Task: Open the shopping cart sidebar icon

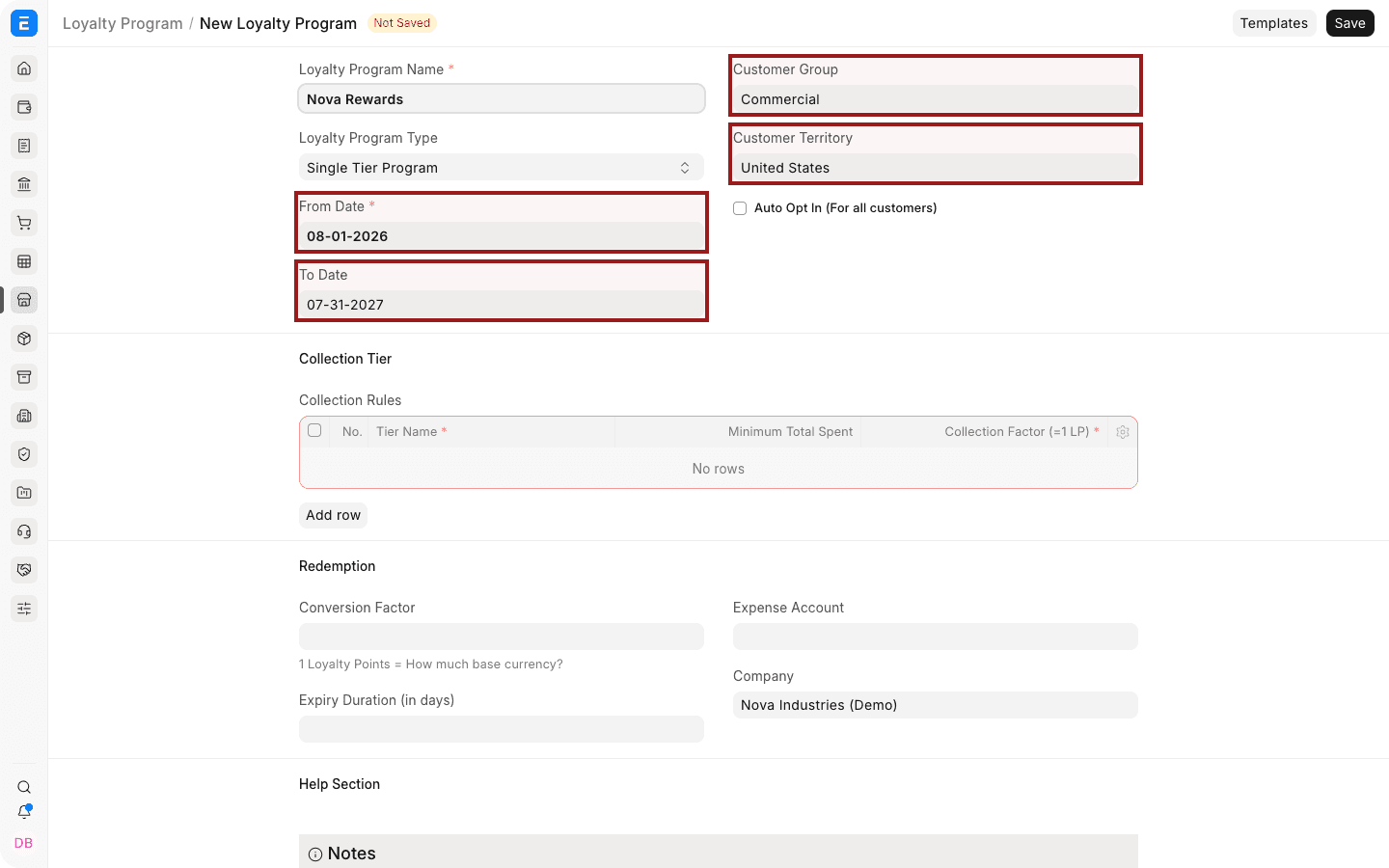Action: click(24, 223)
